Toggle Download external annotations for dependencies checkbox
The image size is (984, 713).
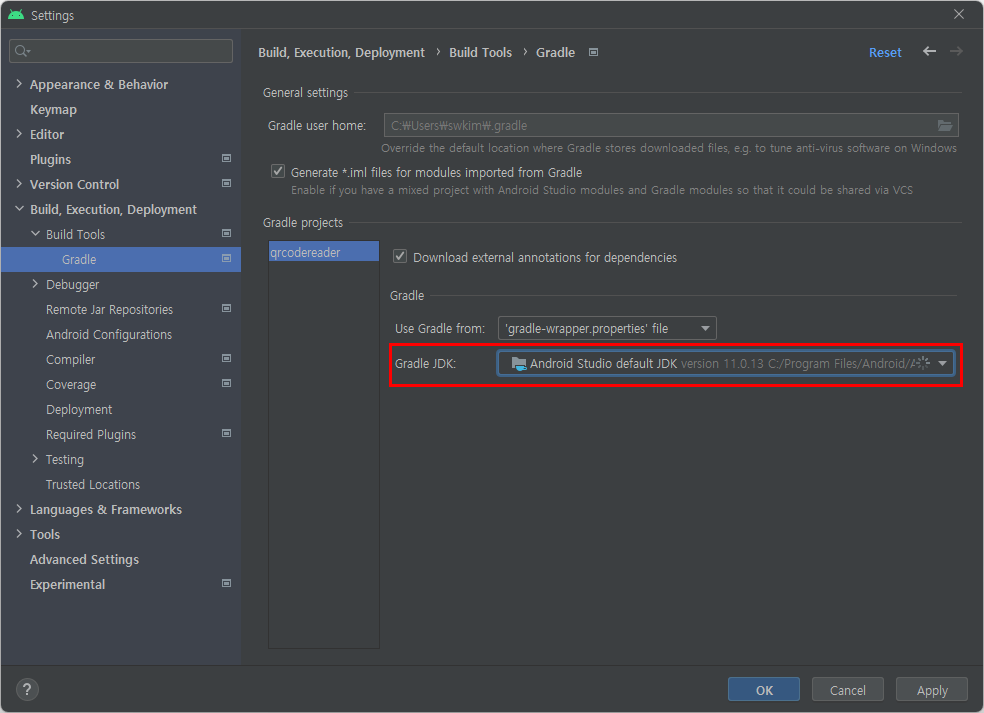click(400, 256)
